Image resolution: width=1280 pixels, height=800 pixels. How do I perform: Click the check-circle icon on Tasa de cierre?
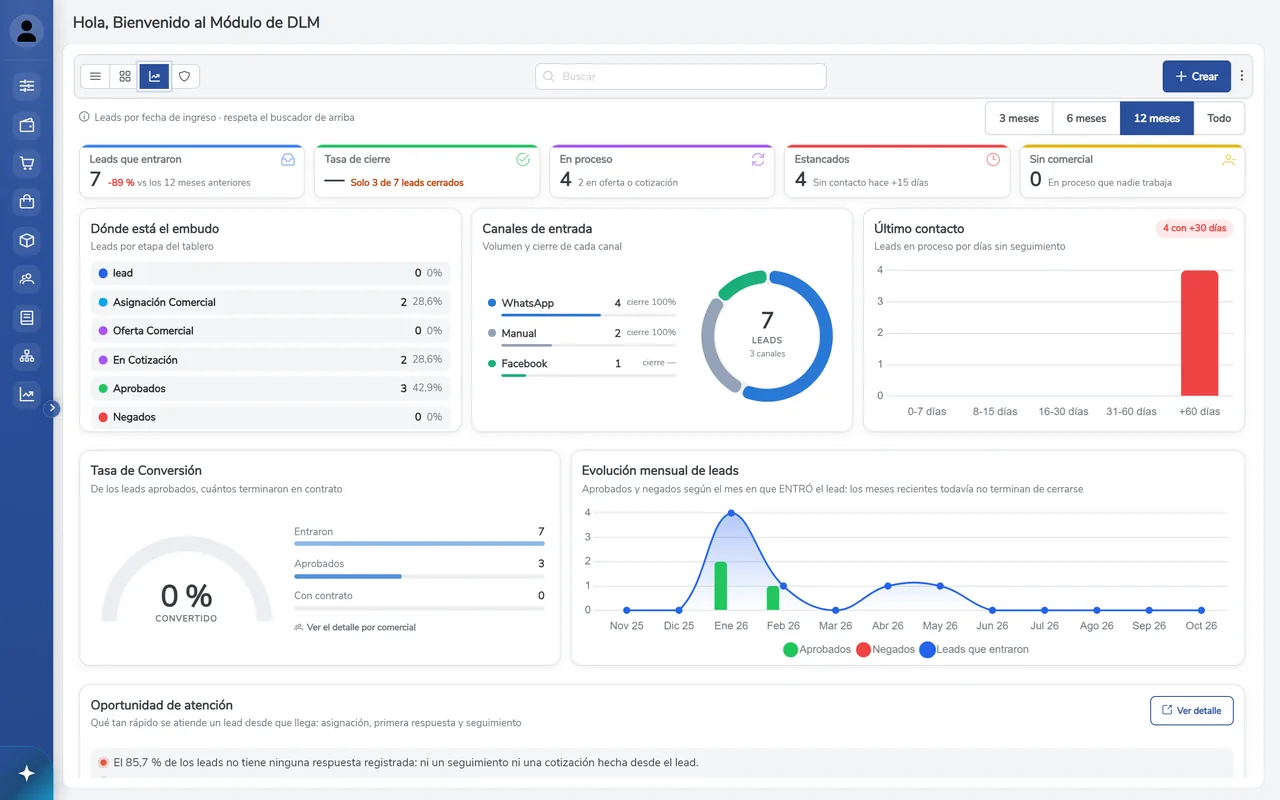coord(523,159)
